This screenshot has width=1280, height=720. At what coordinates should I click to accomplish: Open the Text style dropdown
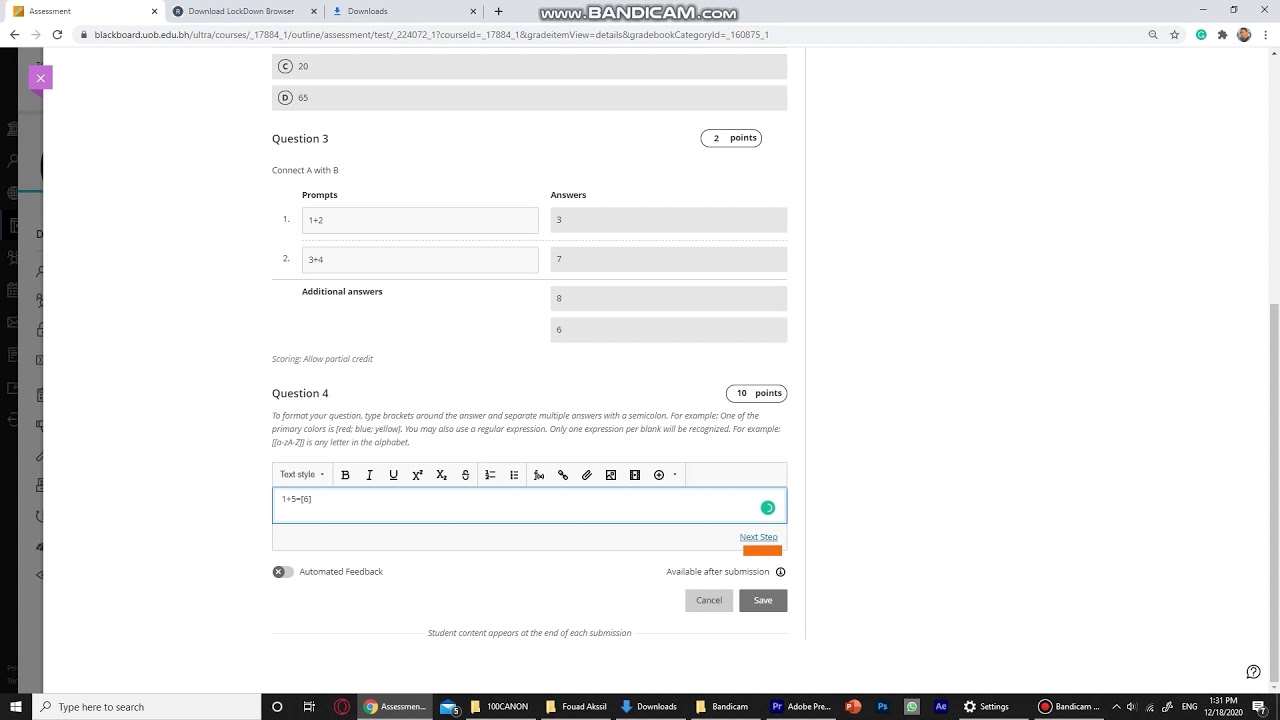coord(301,475)
